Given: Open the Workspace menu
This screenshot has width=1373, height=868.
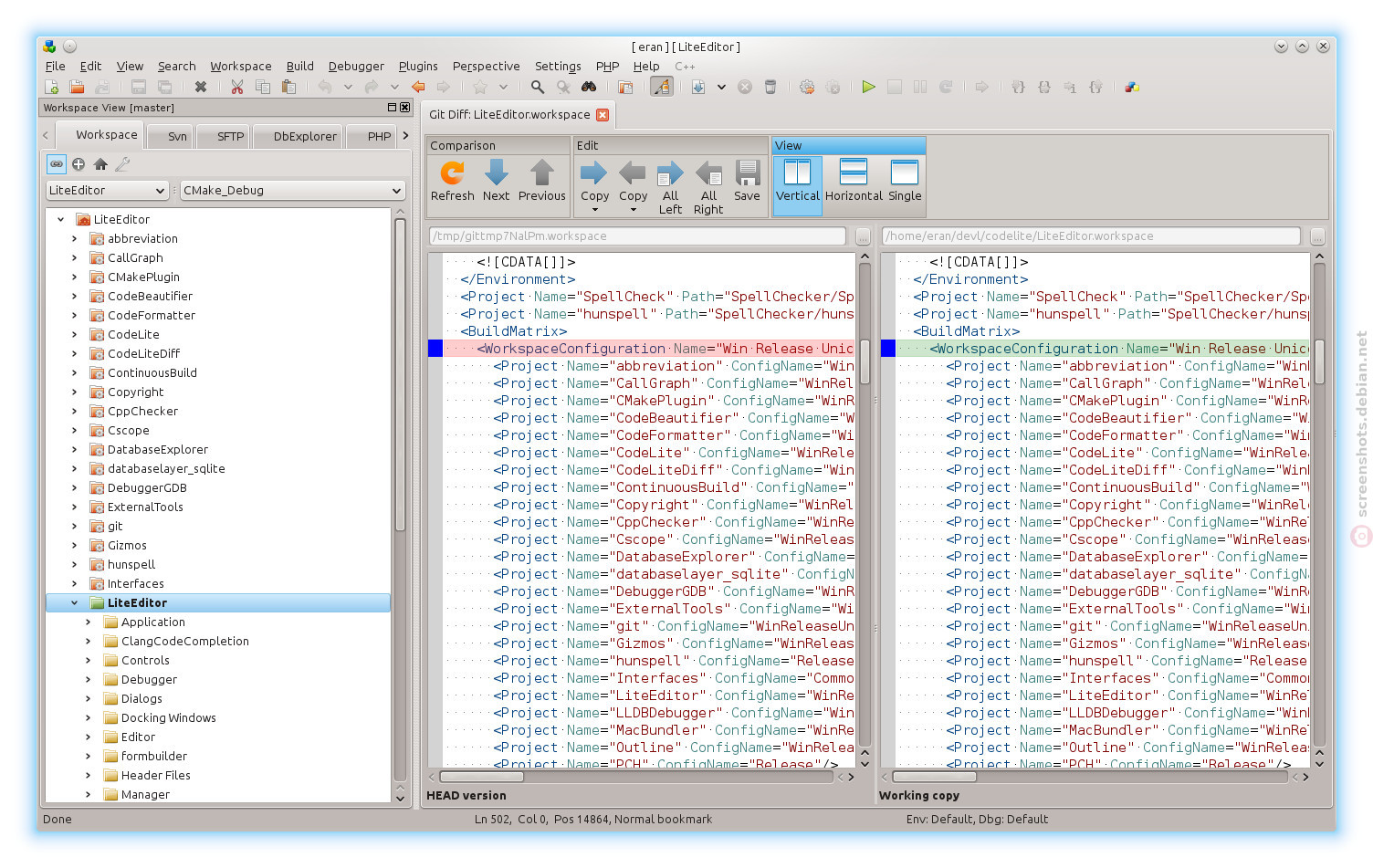Looking at the screenshot, I should tap(241, 67).
